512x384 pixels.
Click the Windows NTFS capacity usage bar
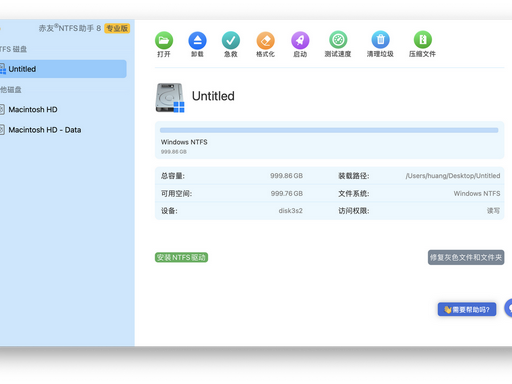coord(329,130)
